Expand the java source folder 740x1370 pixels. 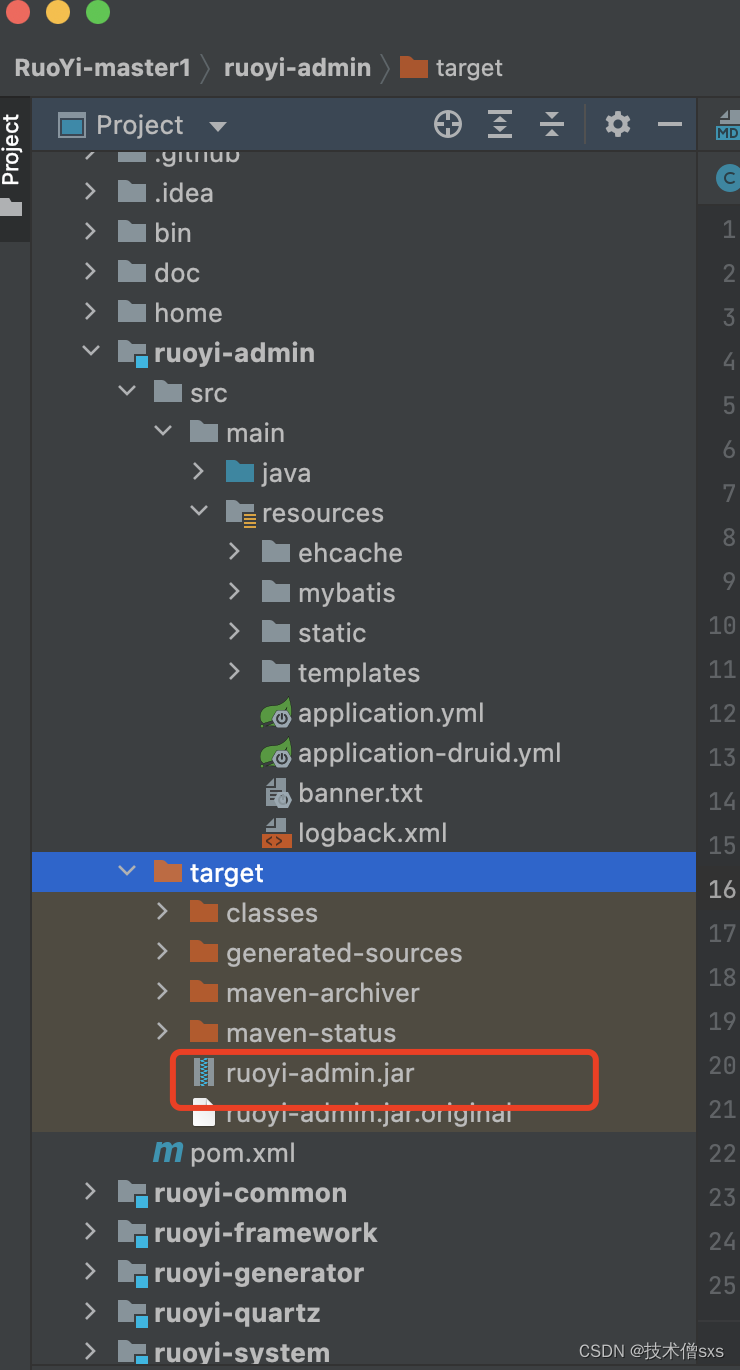[x=199, y=472]
